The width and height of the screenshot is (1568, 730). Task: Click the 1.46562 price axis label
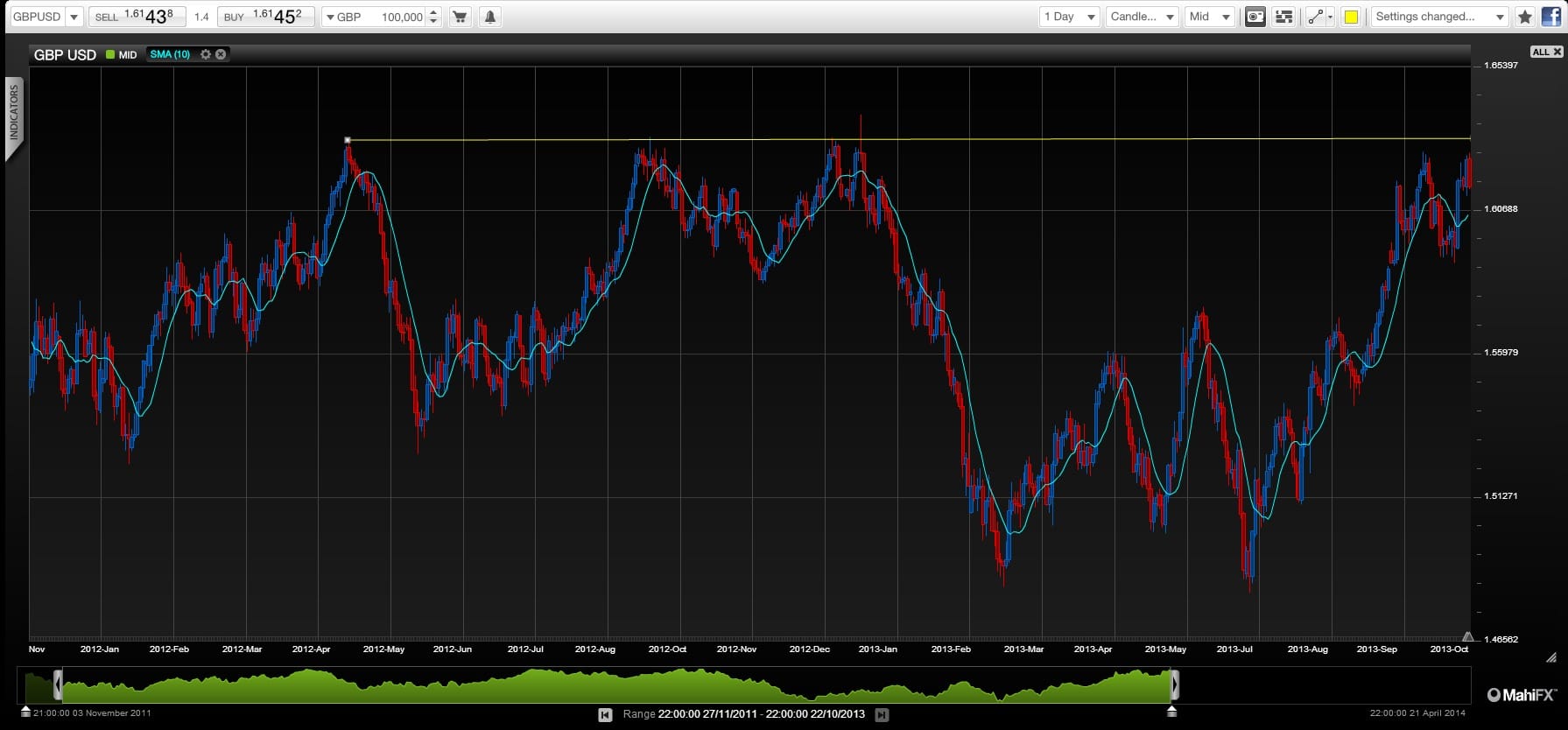tap(1501, 640)
